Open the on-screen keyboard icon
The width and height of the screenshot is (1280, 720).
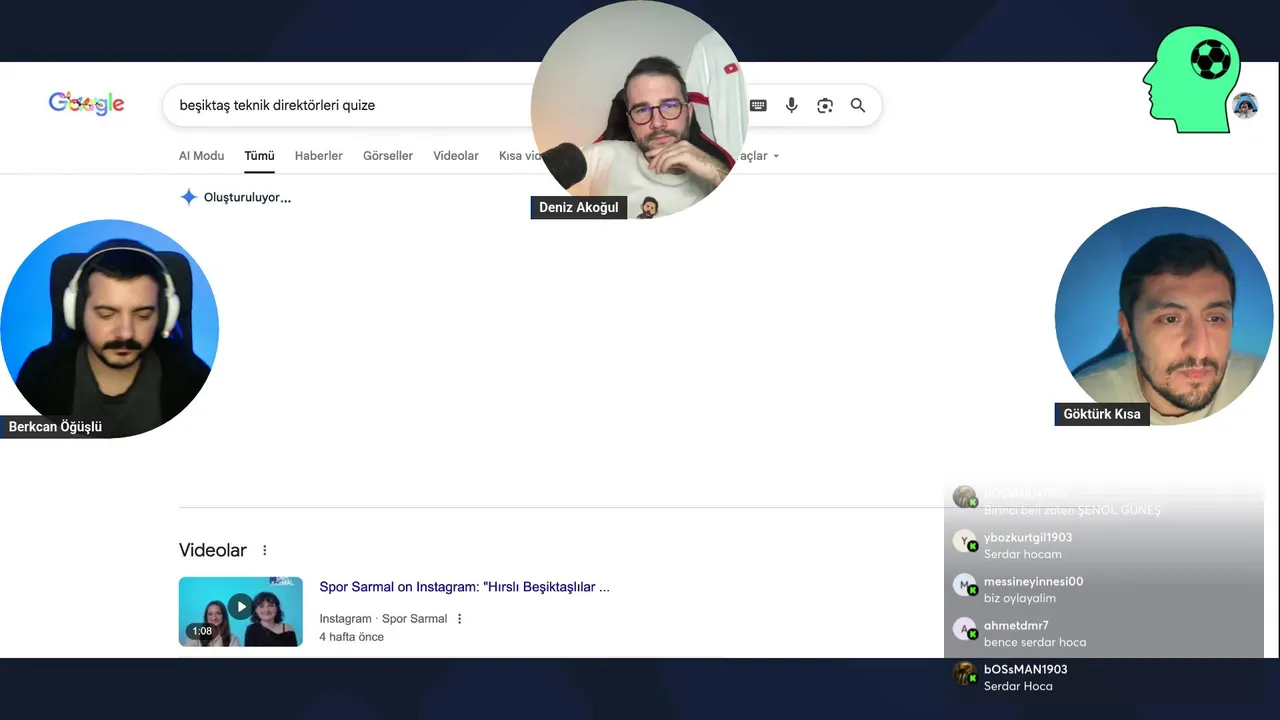tap(758, 105)
